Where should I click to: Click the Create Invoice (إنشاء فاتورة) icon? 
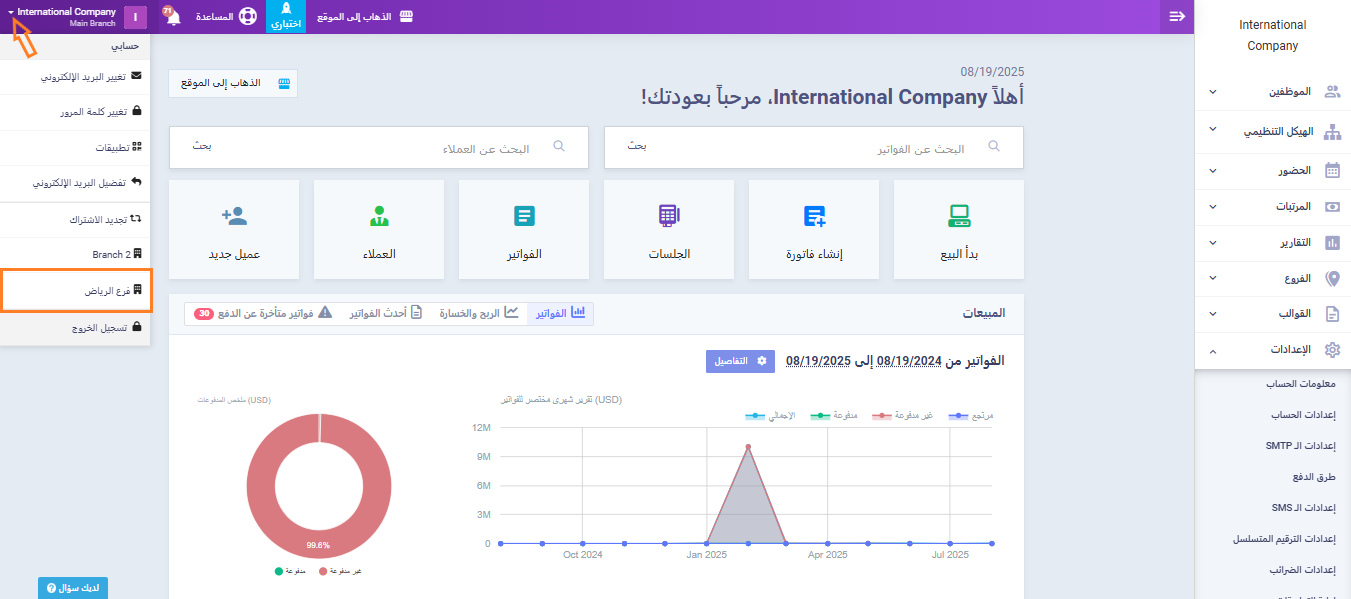(814, 216)
